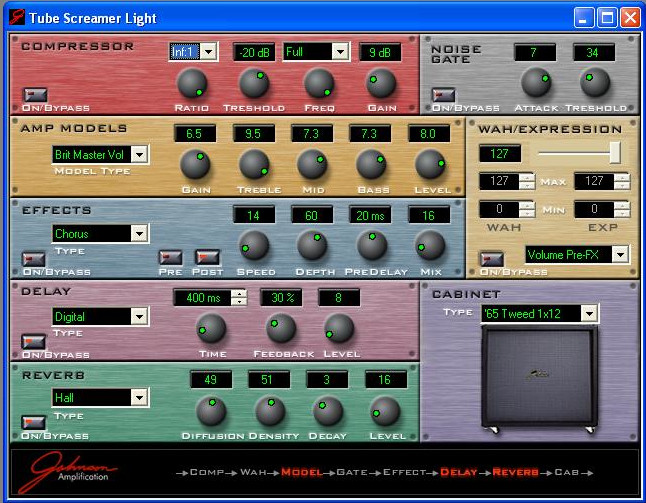Enable the Effects Post switch
Viewport: 646px width, 503px height.
[x=207, y=257]
